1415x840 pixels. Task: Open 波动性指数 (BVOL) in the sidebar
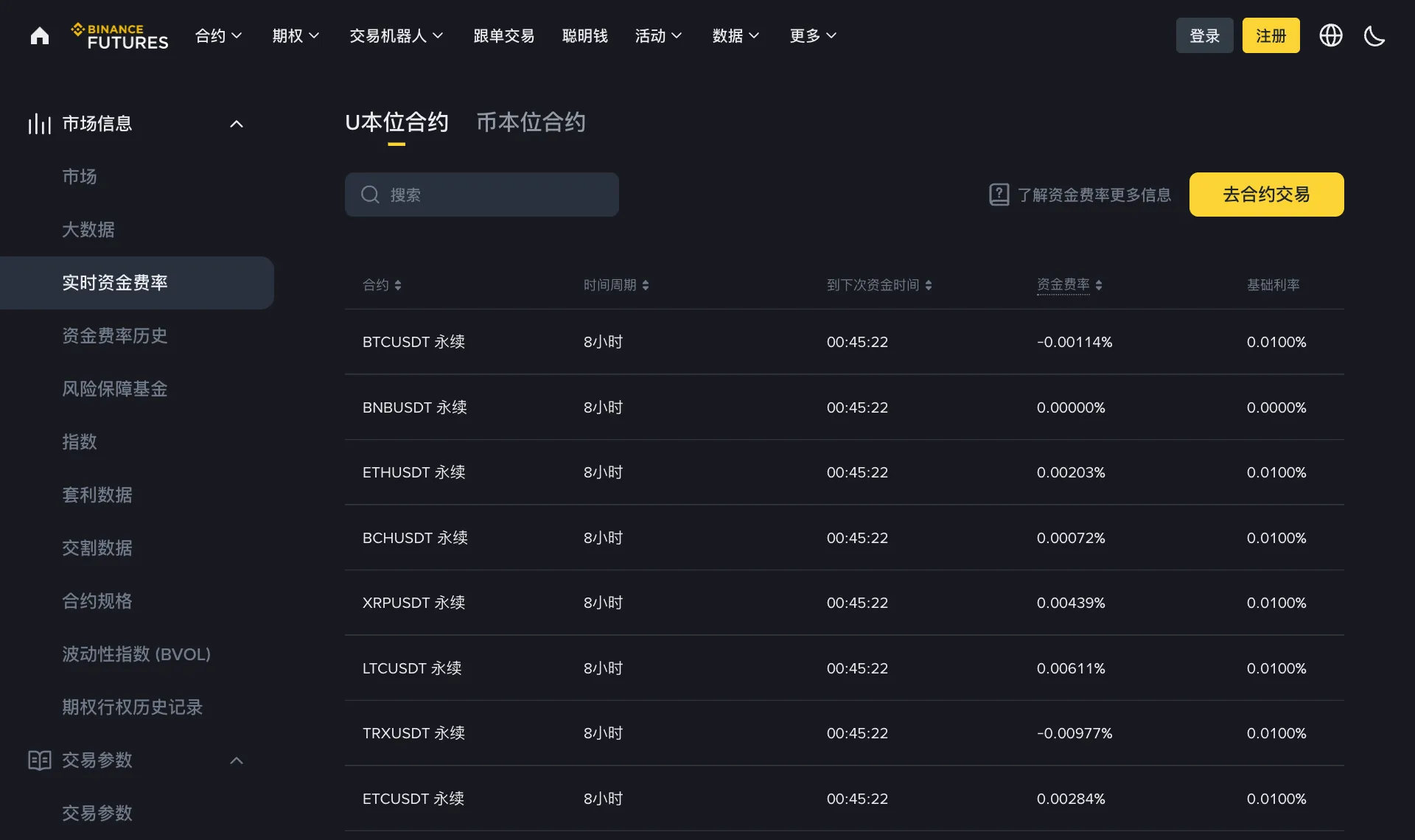coord(136,654)
